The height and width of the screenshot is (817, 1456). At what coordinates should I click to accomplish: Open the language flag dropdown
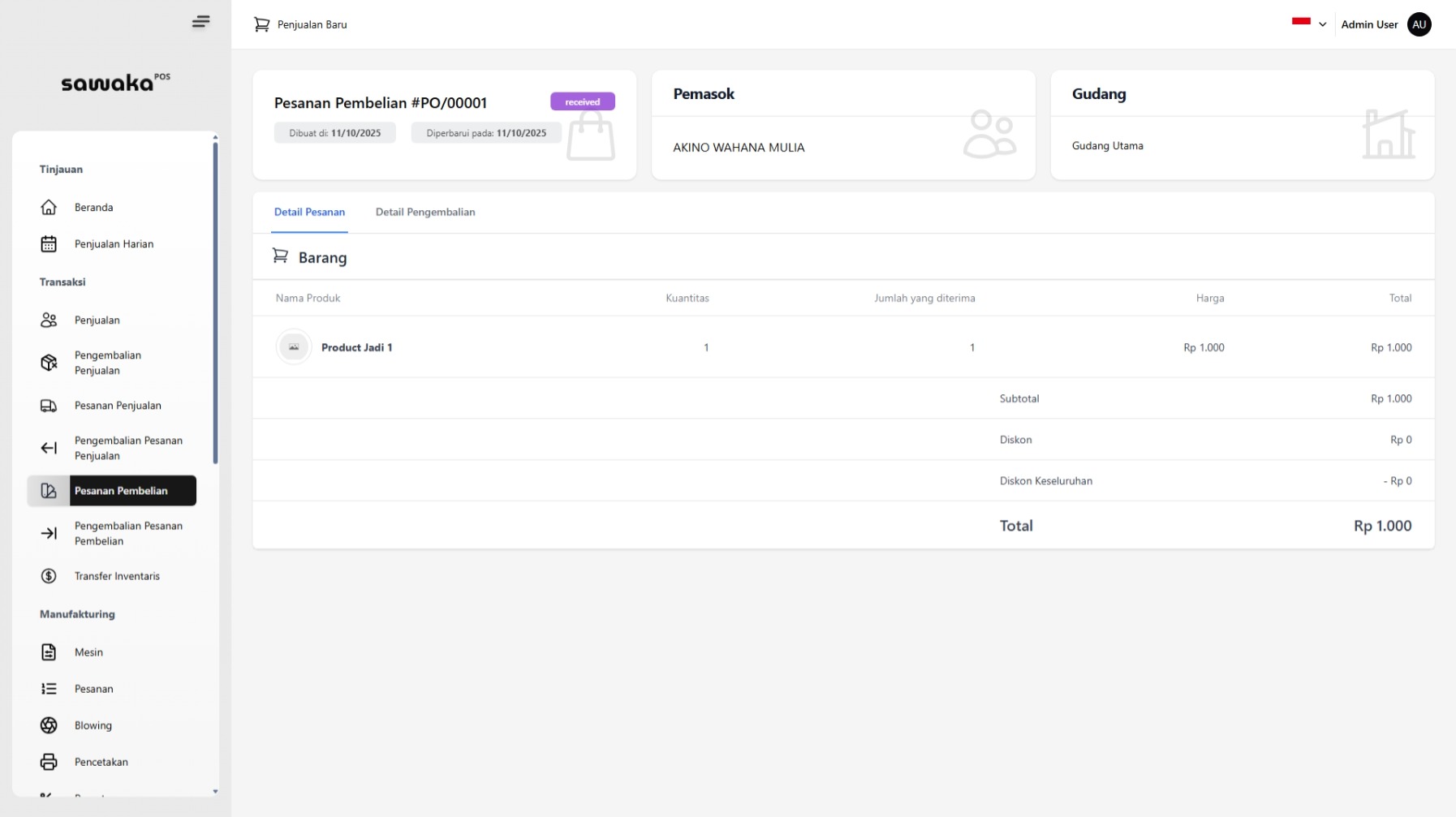tap(1301, 23)
